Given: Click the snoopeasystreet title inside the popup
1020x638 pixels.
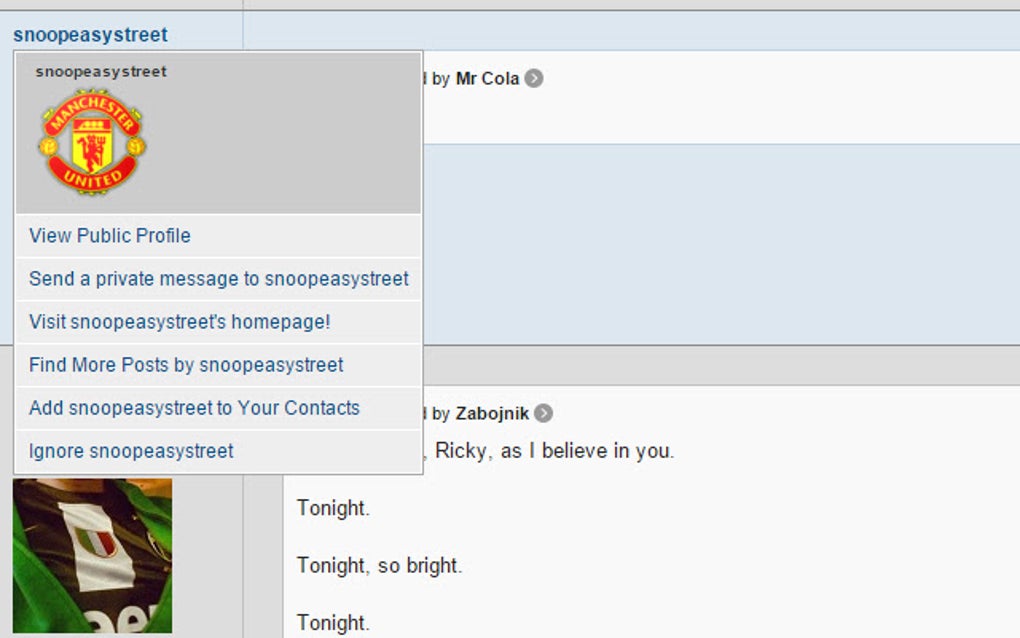Looking at the screenshot, I should click(x=101, y=72).
